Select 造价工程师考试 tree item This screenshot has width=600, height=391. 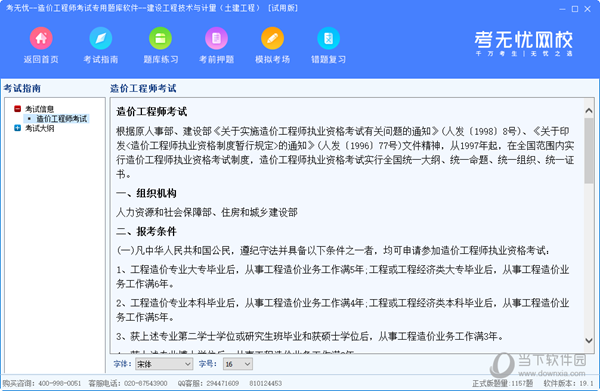(62, 119)
